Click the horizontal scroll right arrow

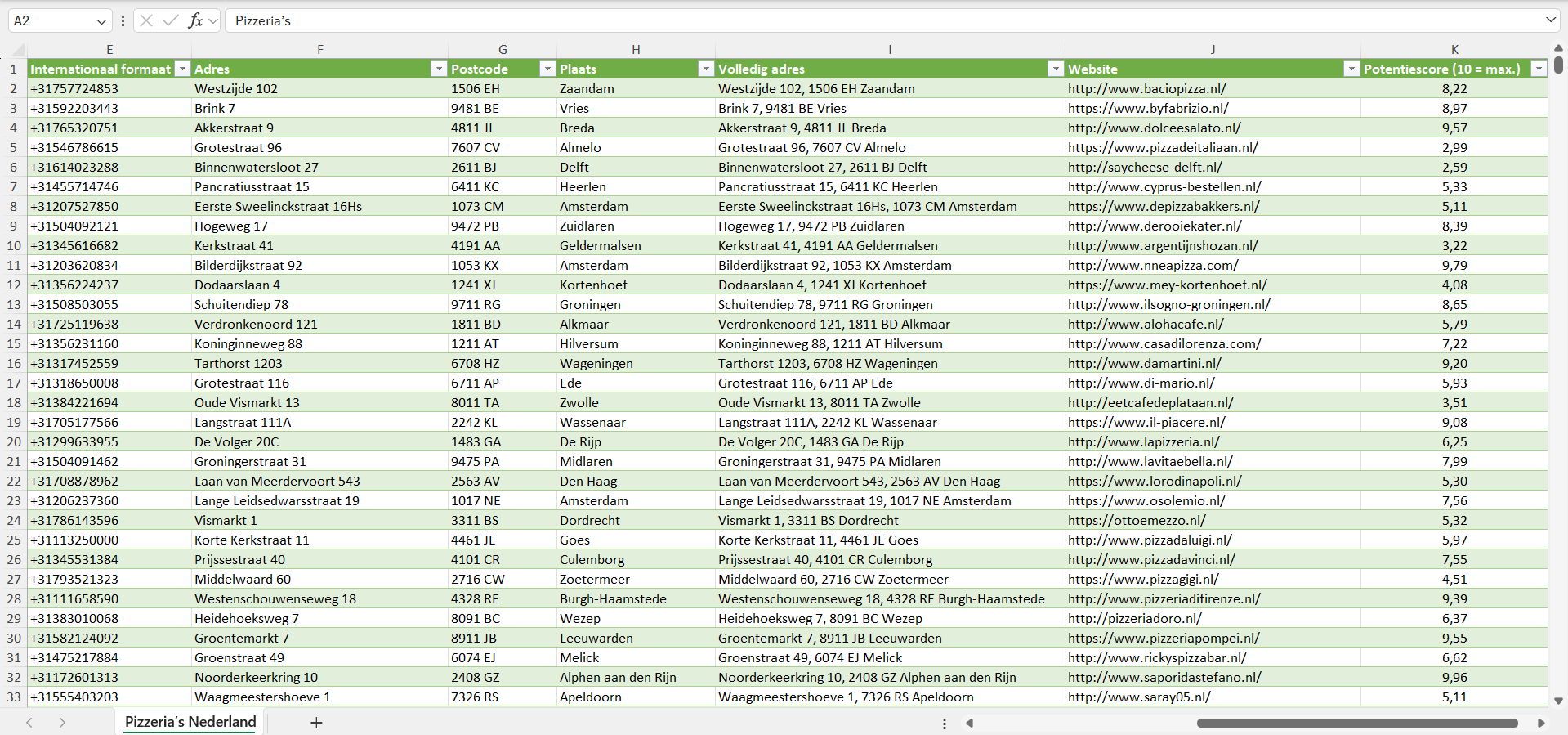click(x=1541, y=723)
